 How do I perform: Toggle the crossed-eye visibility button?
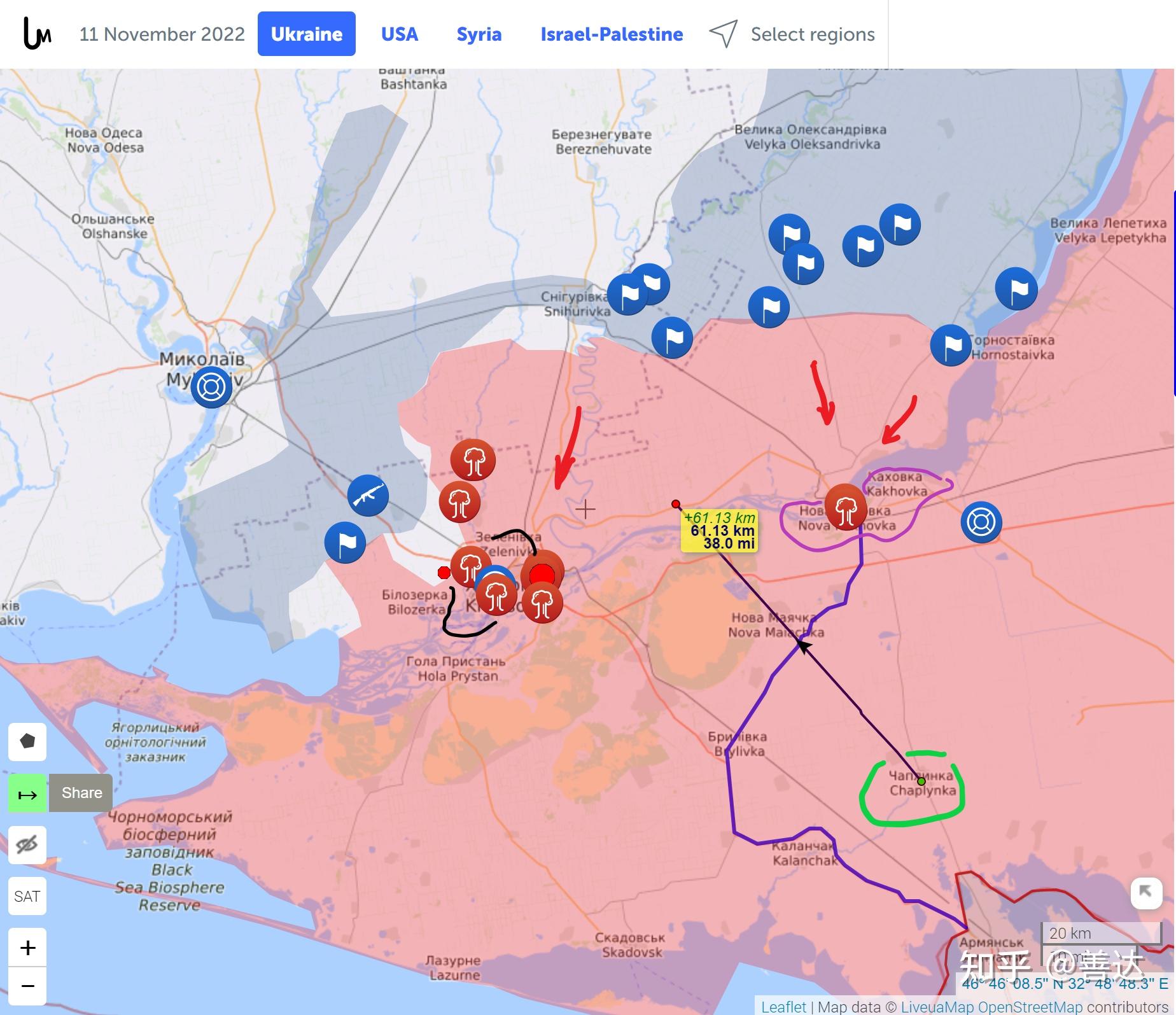[27, 844]
